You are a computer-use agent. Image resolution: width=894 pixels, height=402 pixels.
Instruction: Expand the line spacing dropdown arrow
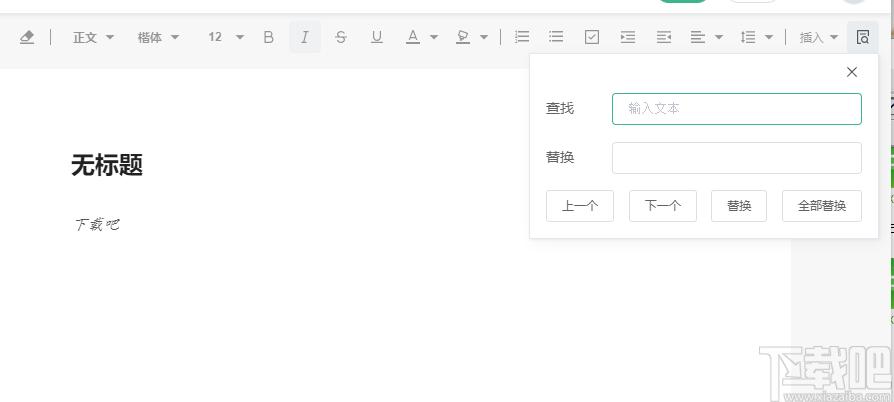coord(769,37)
